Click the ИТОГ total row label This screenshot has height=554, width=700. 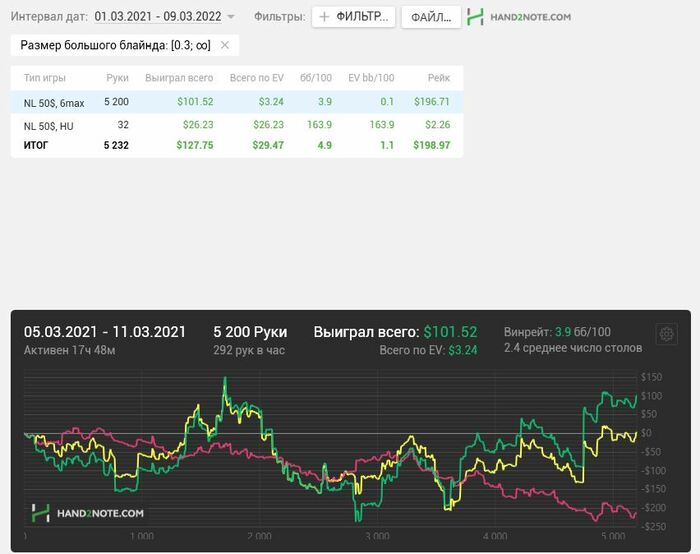(36, 145)
